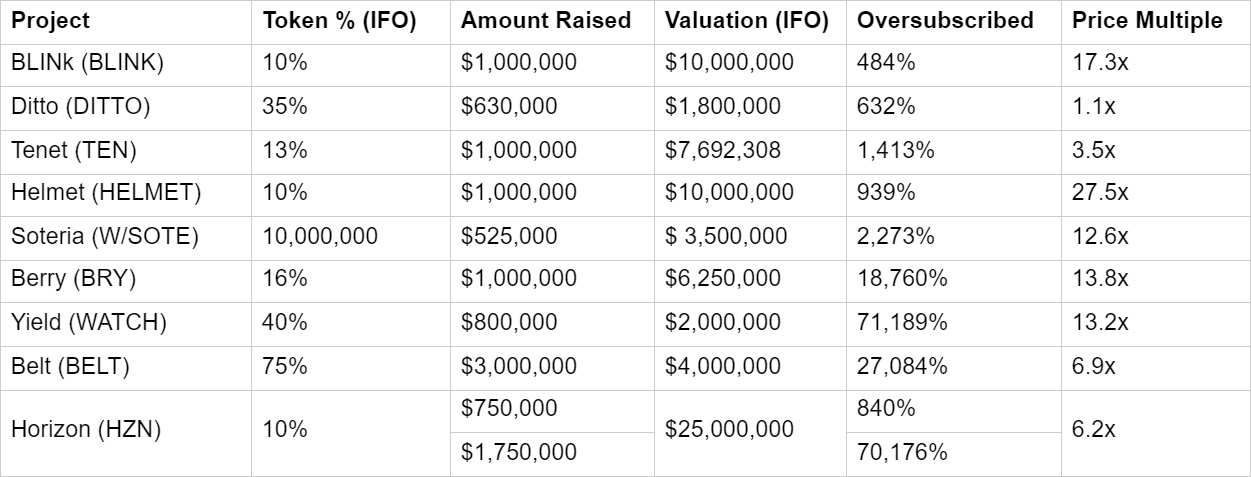Click the 70,176% oversubscribed cell

[902, 452]
